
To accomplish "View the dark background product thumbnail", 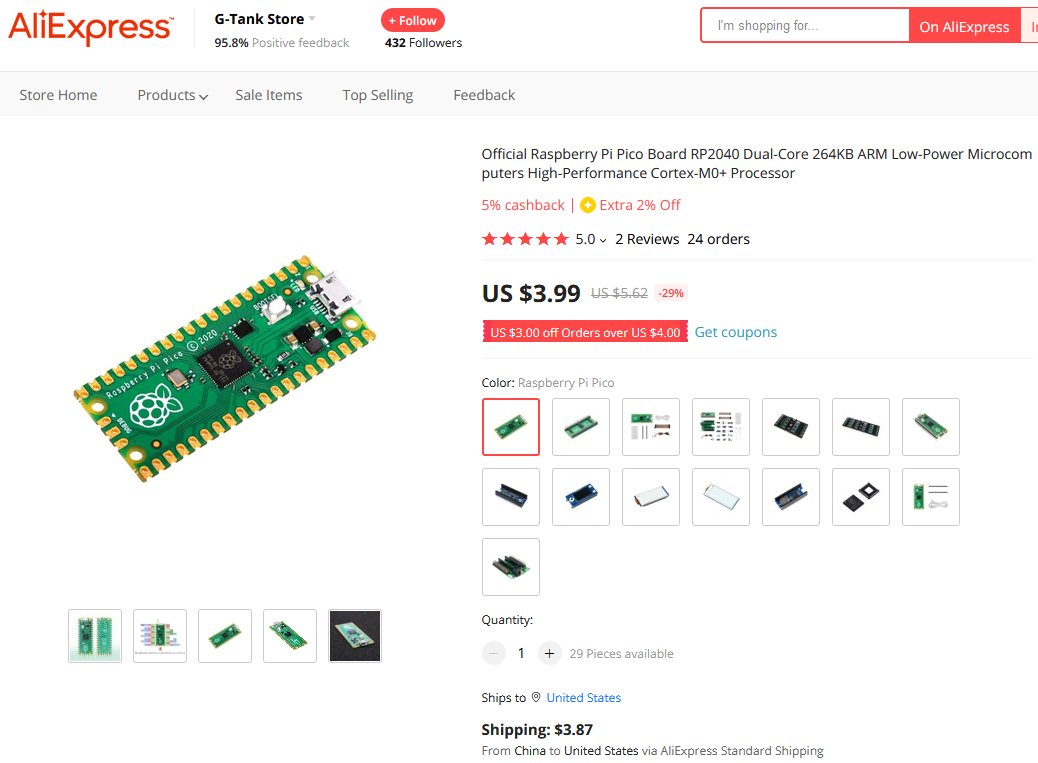I will (355, 636).
